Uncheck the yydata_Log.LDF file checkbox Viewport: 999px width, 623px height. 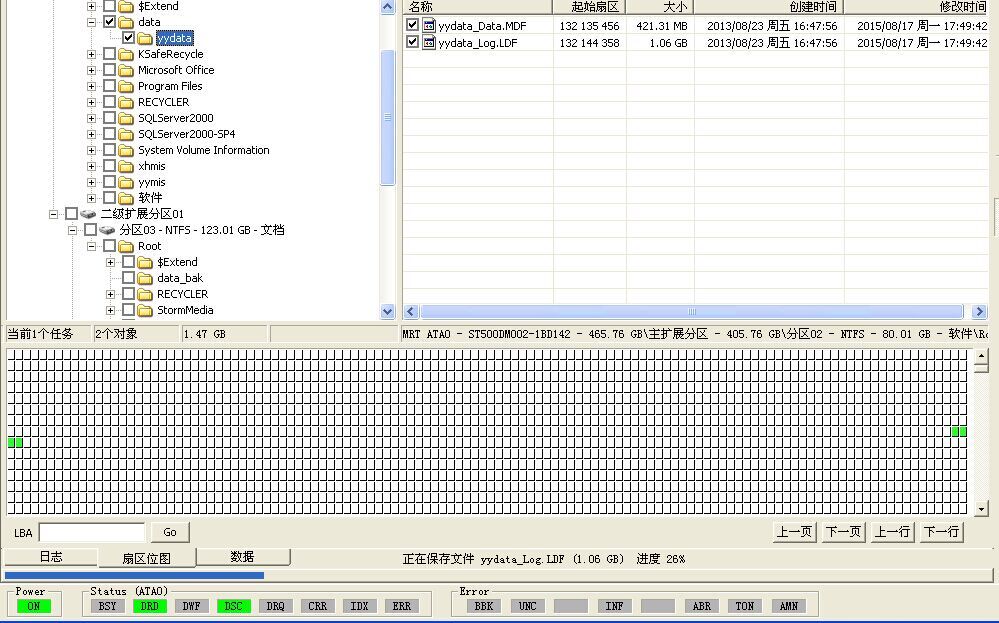(x=412, y=42)
